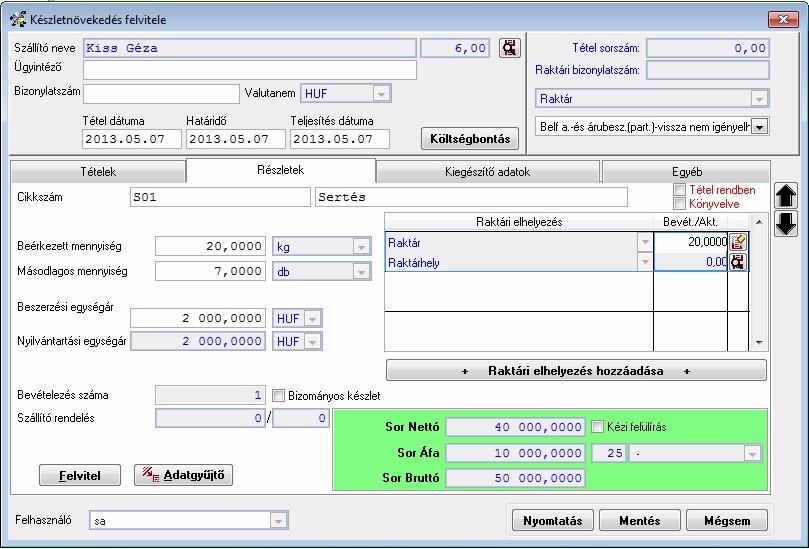Click the Mégsem button
809x549 pixels.
coord(727,521)
